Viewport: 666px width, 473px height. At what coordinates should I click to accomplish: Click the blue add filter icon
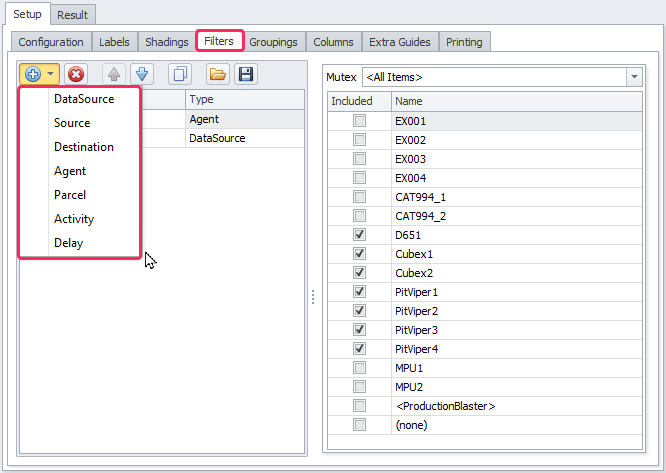[x=33, y=75]
